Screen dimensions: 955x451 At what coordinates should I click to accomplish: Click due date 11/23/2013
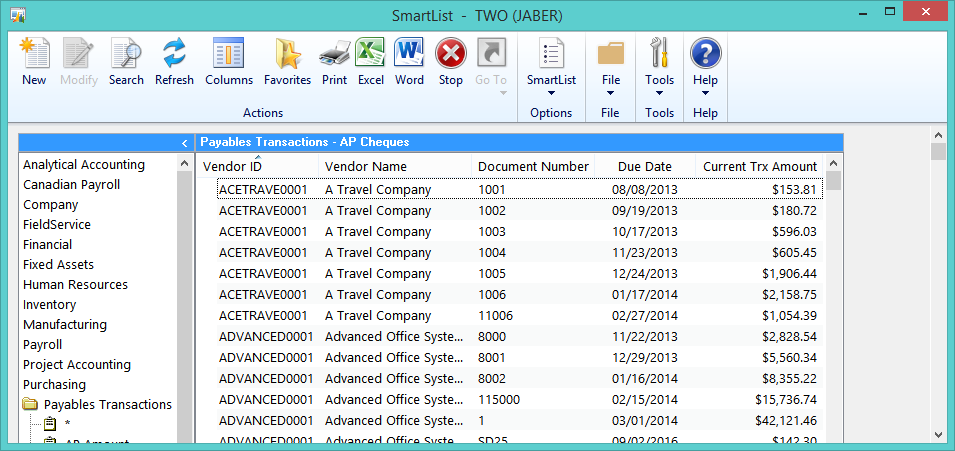click(645, 252)
